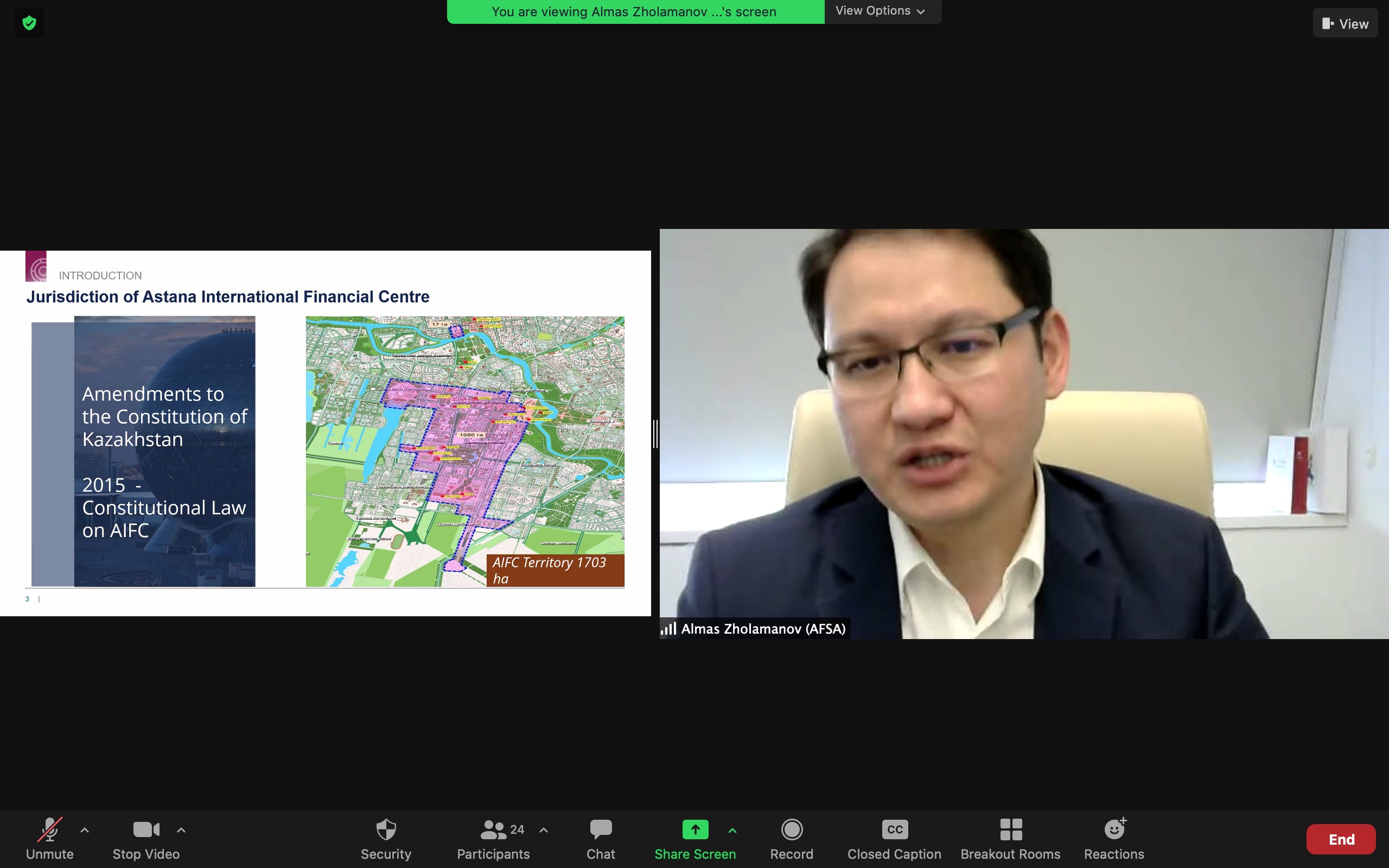Open the View Options dropdown

tap(882, 11)
